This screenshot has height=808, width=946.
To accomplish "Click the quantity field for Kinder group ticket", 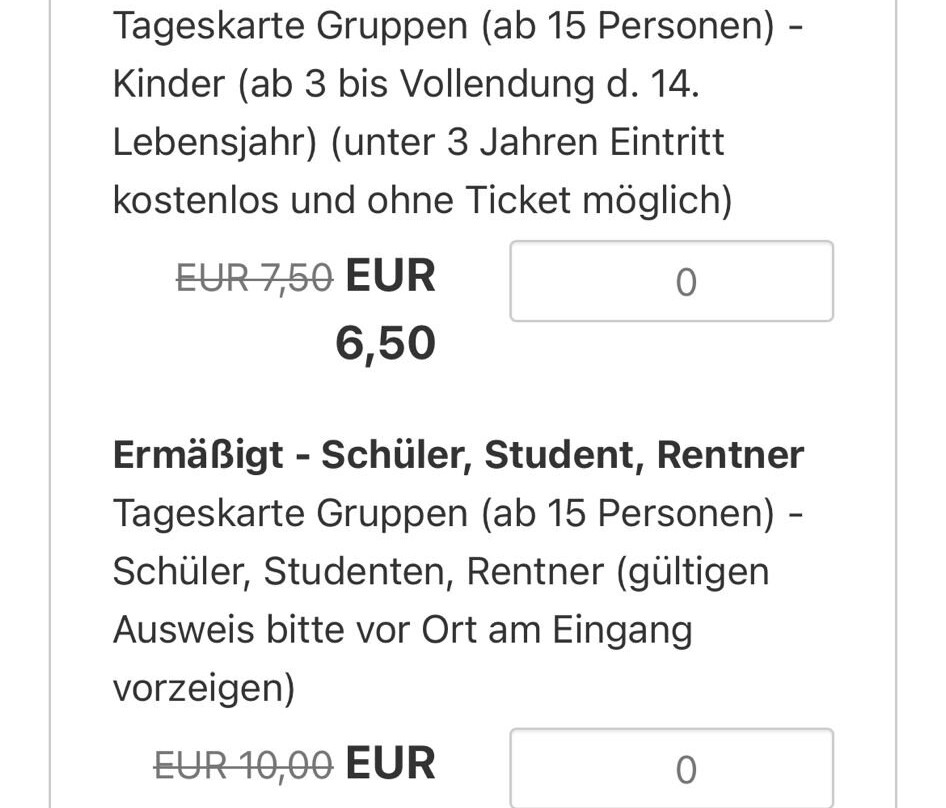I will pos(671,281).
